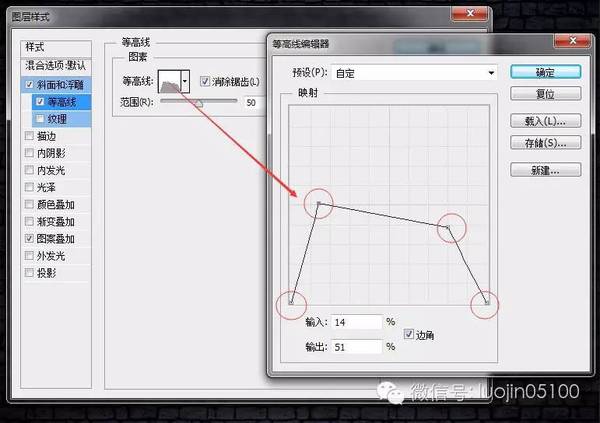The height and width of the screenshot is (423, 600).
Task: Toggle 光泽 checkbox
Action: pyautogui.click(x=29, y=187)
